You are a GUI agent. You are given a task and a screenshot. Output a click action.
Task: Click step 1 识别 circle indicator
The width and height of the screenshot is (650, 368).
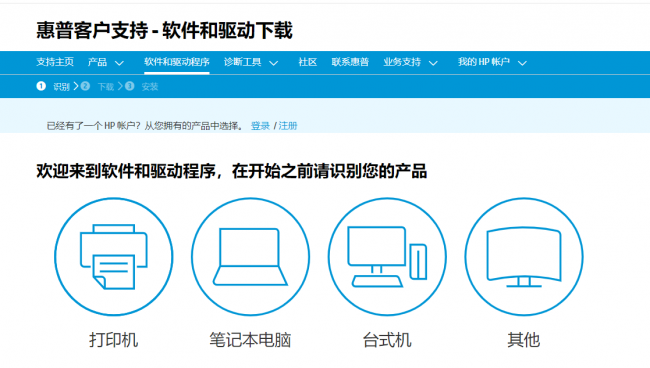point(41,86)
